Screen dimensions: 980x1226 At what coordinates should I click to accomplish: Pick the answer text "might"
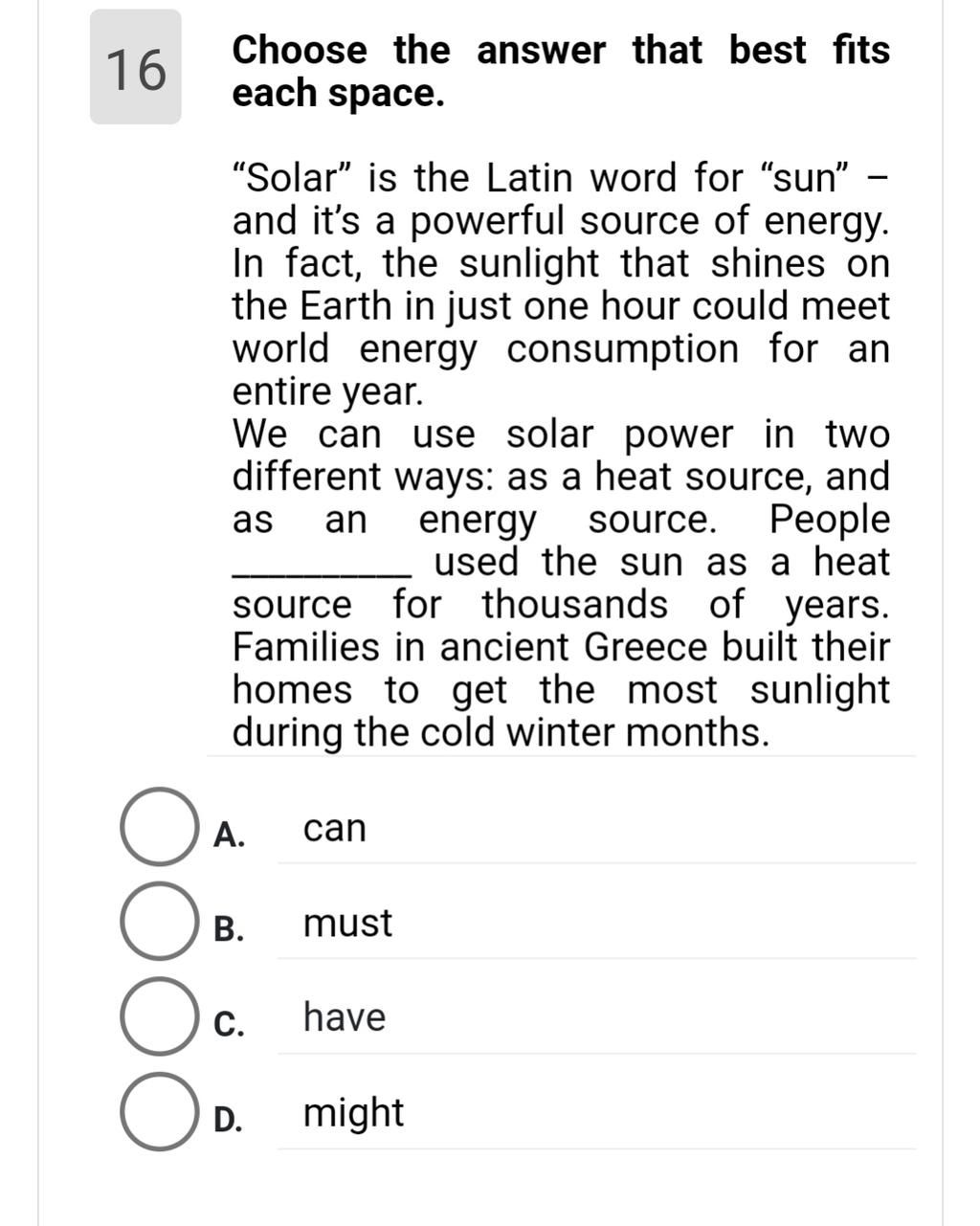(x=353, y=1112)
